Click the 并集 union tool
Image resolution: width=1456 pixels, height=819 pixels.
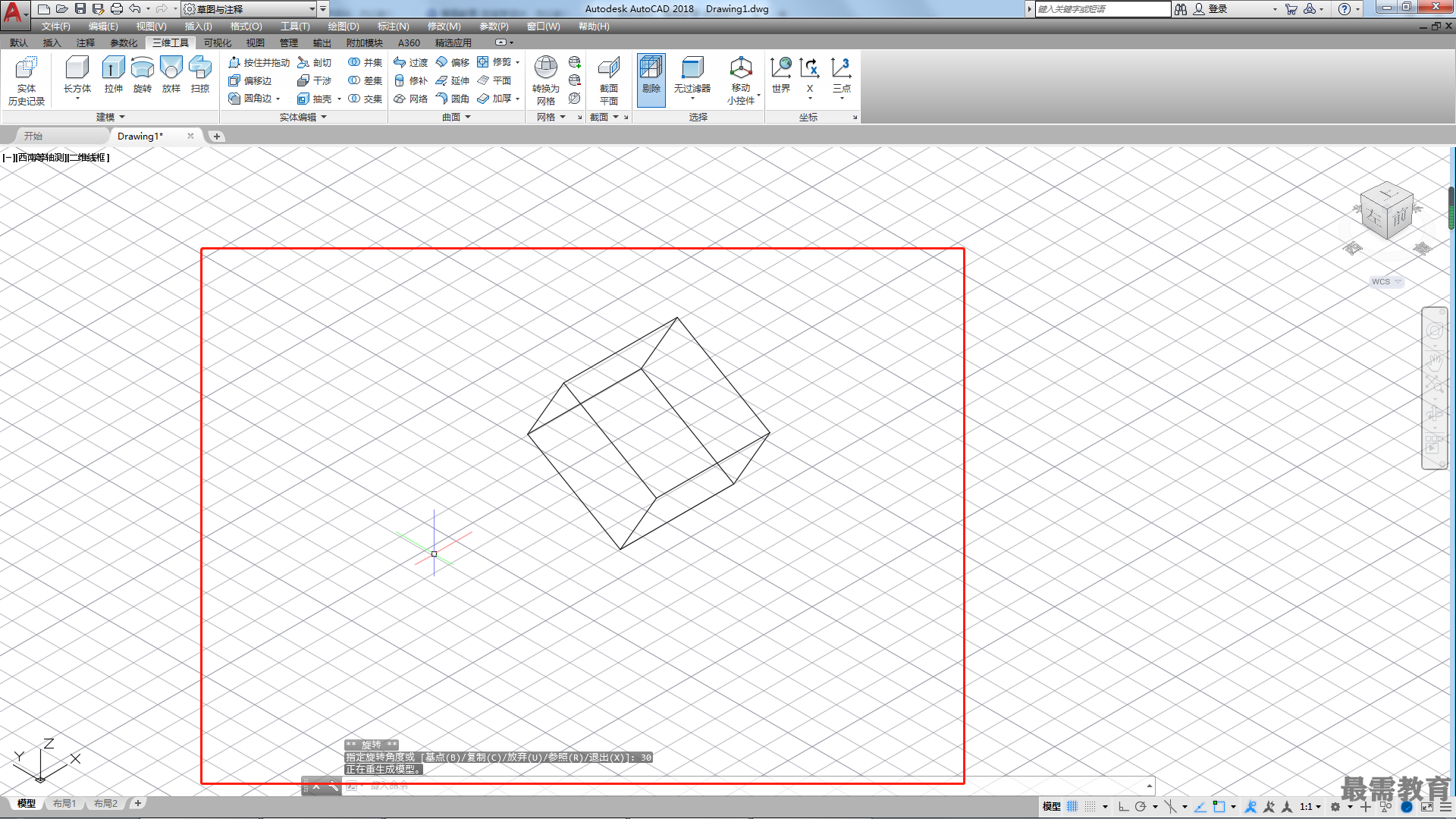click(365, 62)
